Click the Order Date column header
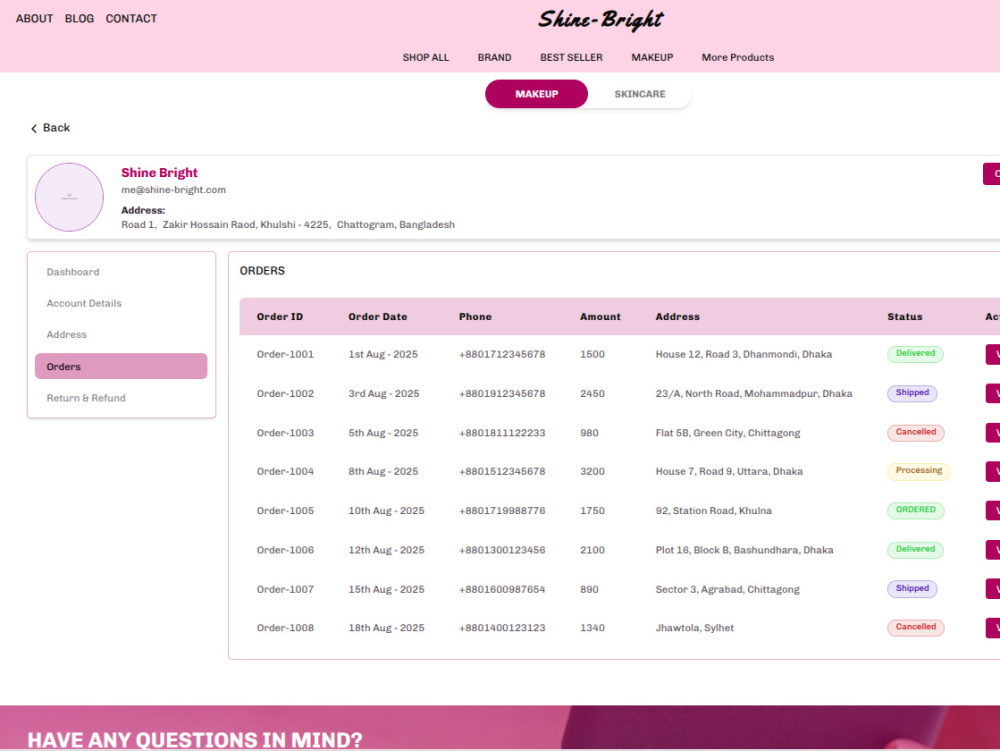Screen dimensions: 1000x751 378,317
